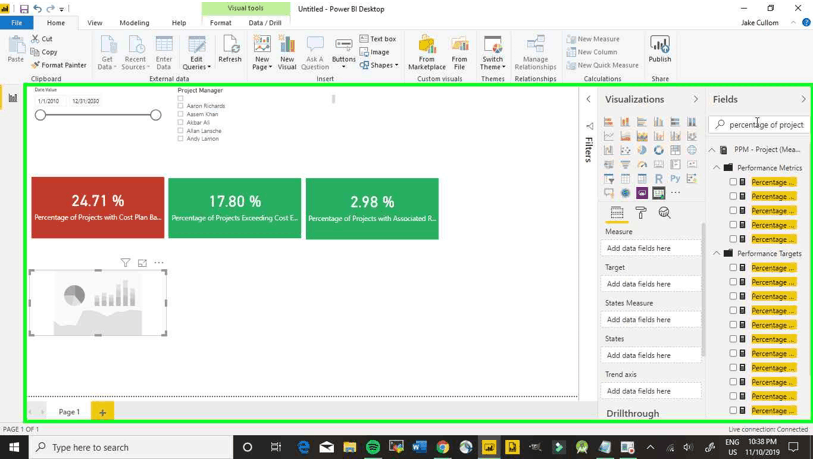Viewport: 815px width, 461px height.
Task: Undo the last action
Action: 37,9
